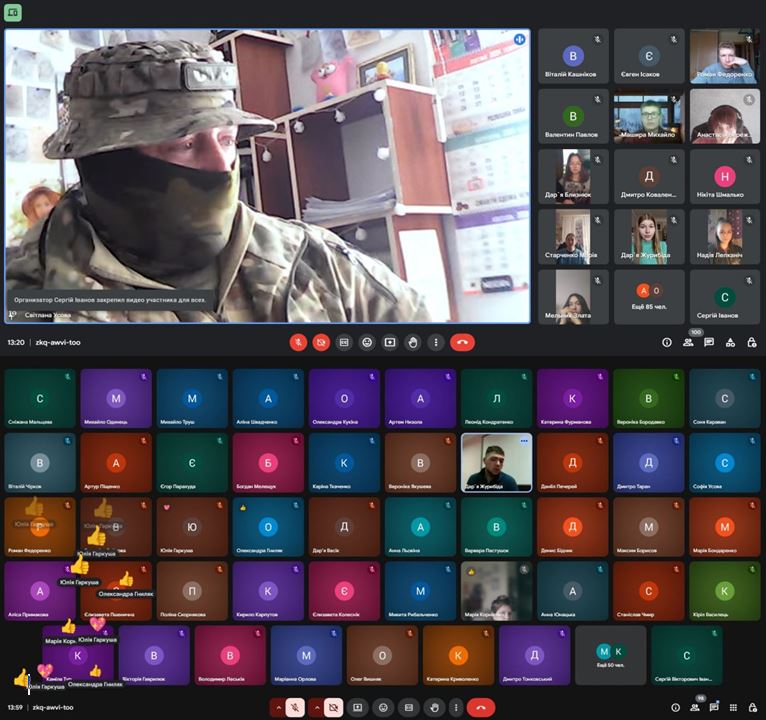Image resolution: width=766 pixels, height=720 pixels.
Task: Open meeting details info icon in upper meeting
Action: [x=667, y=342]
